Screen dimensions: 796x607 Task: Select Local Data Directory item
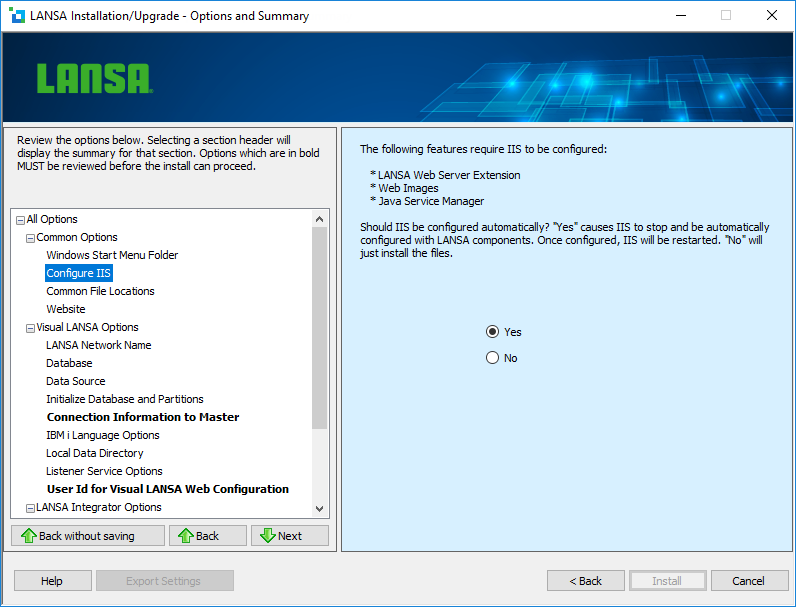[94, 453]
